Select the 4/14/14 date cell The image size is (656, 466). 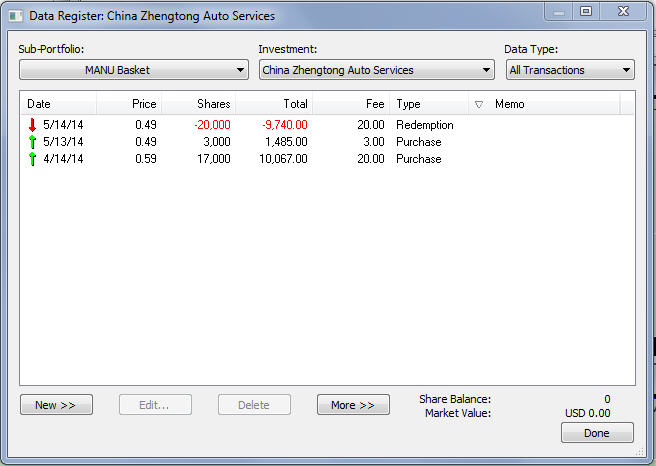coord(63,159)
